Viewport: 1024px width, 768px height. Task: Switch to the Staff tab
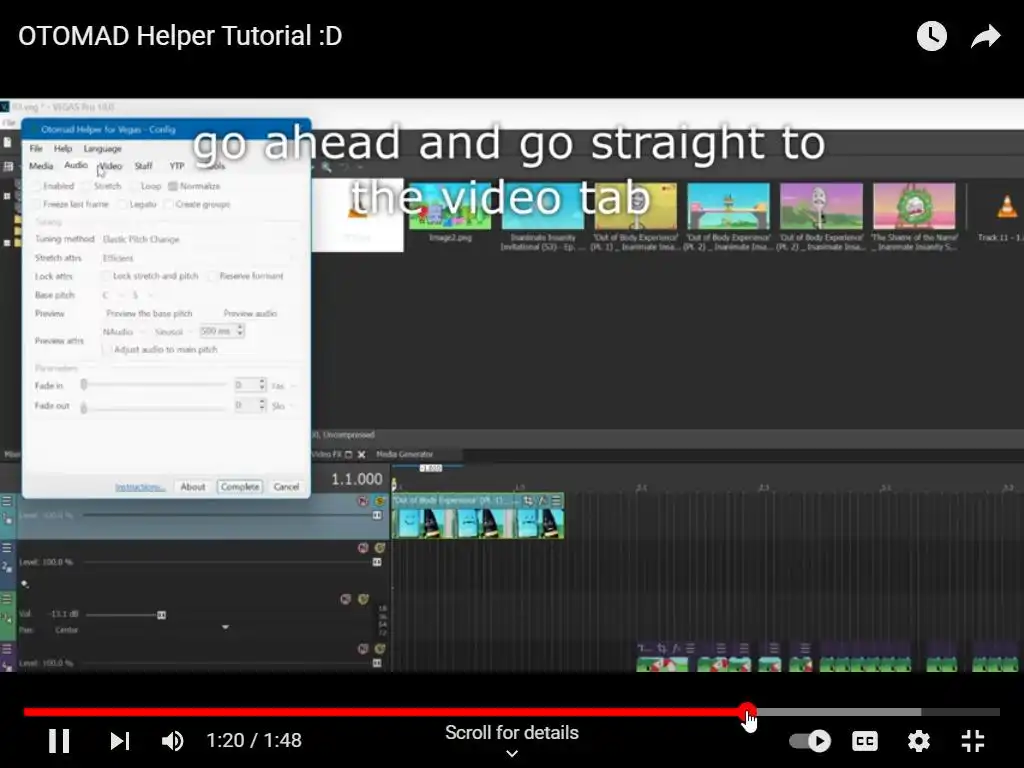pyautogui.click(x=143, y=166)
